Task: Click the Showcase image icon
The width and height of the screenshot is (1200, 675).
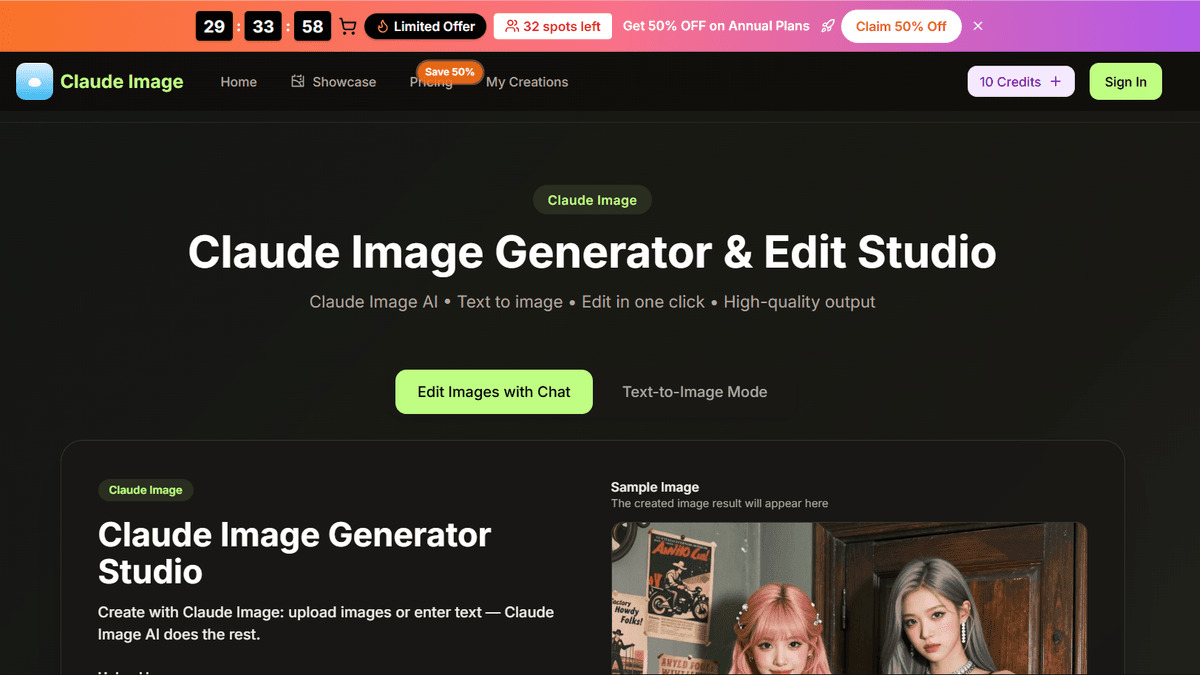Action: [x=298, y=81]
